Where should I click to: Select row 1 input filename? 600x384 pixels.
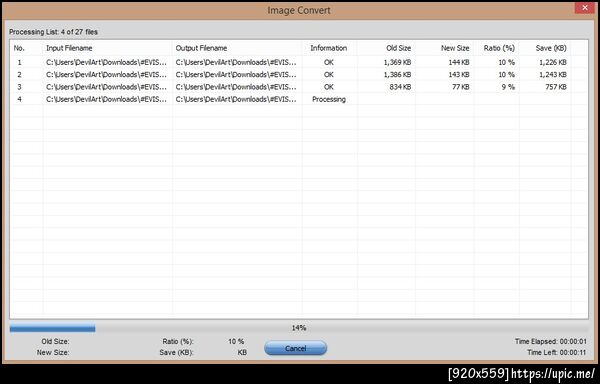(107, 62)
